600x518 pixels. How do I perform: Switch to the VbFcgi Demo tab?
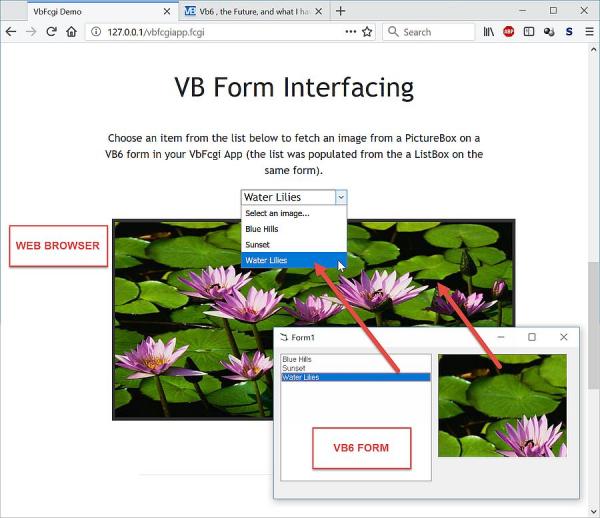tap(103, 11)
